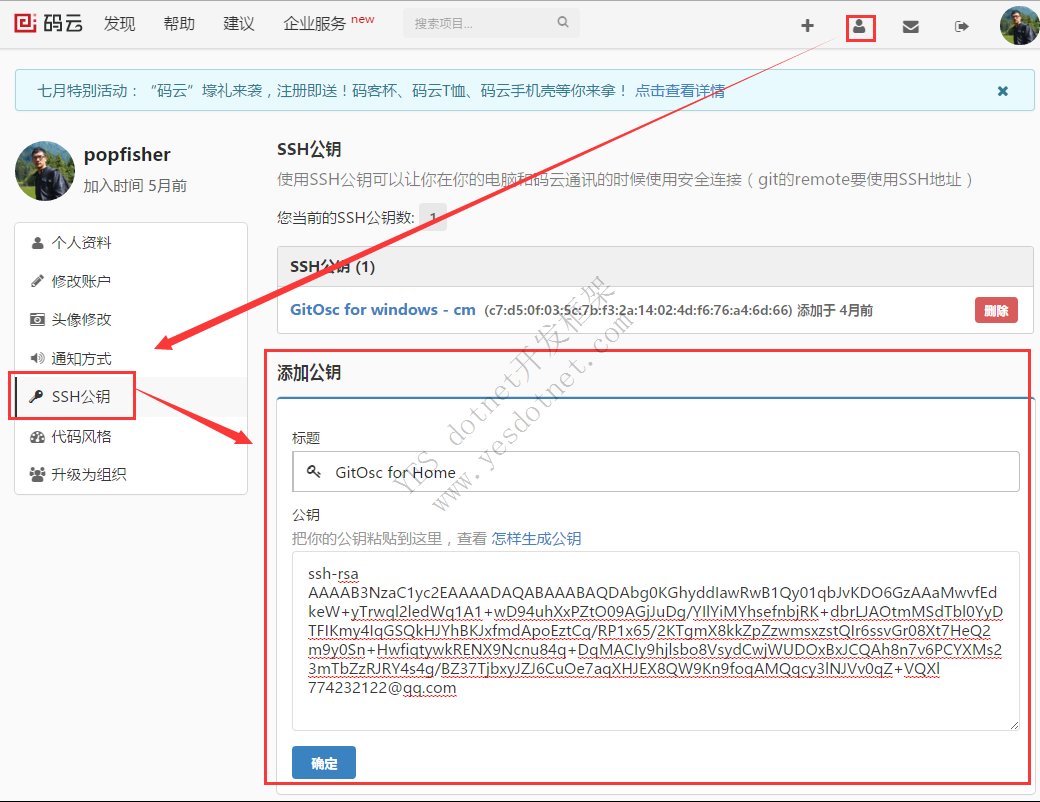Viewport: 1040px width, 802px height.
Task: Open the envelope messages icon
Action: click(910, 27)
